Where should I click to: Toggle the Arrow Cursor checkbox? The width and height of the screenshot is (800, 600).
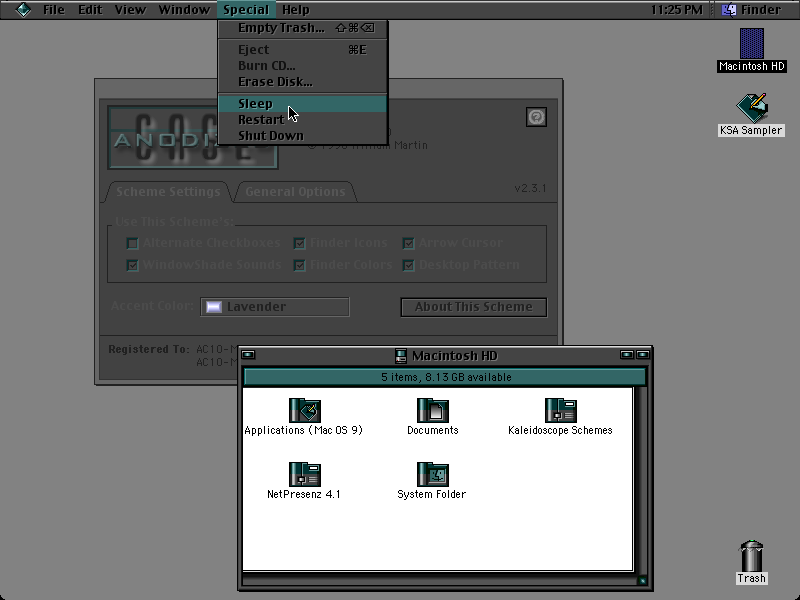(x=408, y=243)
